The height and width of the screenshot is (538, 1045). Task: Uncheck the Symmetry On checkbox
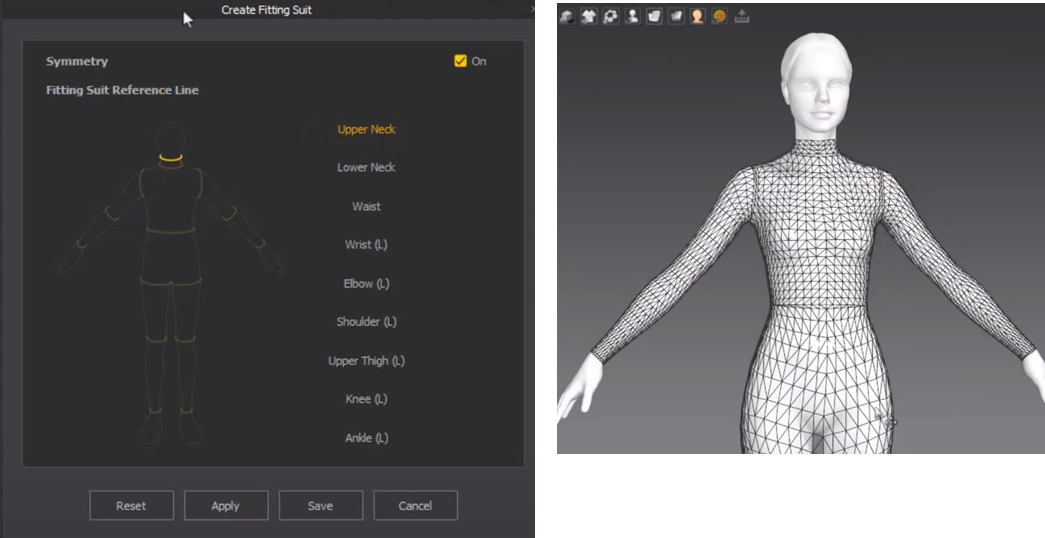point(460,61)
